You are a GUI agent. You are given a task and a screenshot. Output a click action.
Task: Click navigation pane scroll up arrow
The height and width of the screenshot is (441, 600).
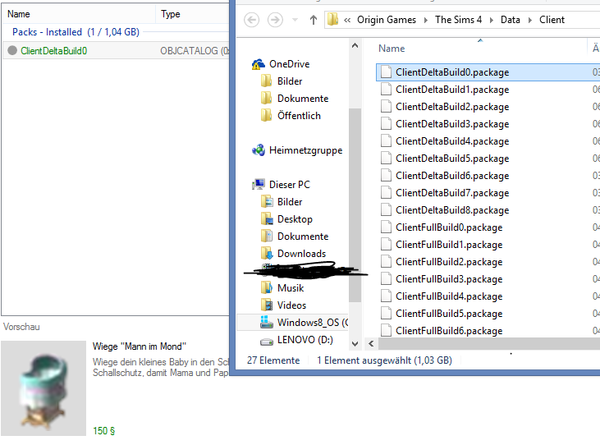(355, 46)
